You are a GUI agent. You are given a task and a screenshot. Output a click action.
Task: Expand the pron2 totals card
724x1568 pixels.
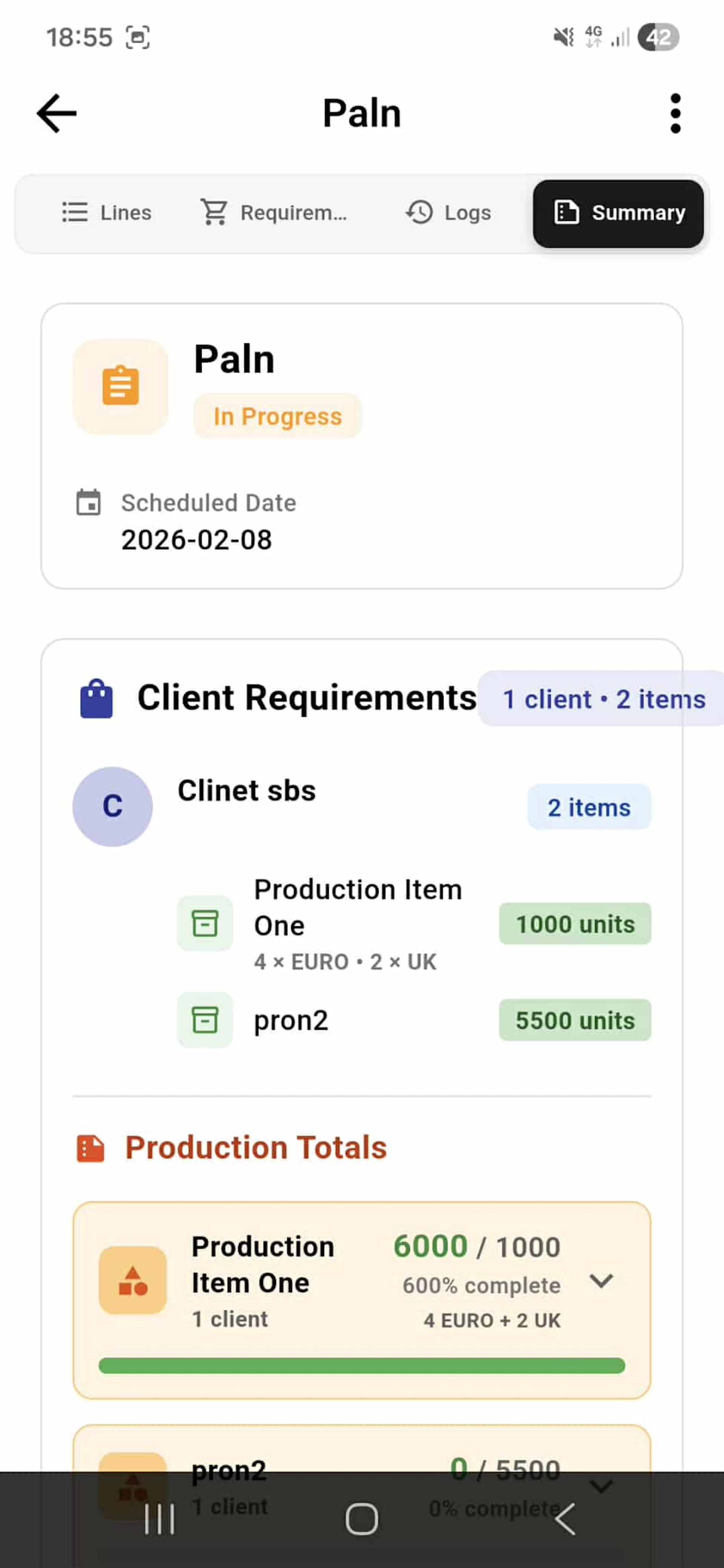click(x=600, y=1487)
